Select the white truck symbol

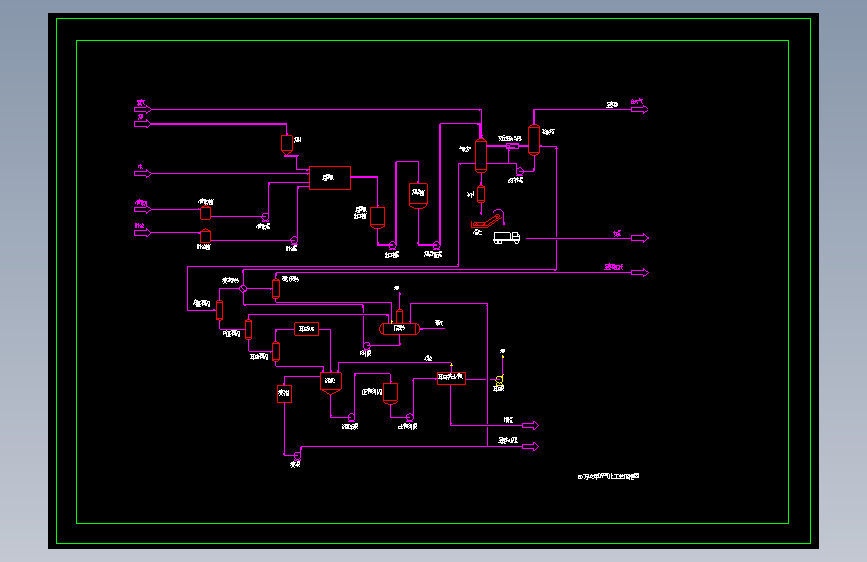coord(506,238)
